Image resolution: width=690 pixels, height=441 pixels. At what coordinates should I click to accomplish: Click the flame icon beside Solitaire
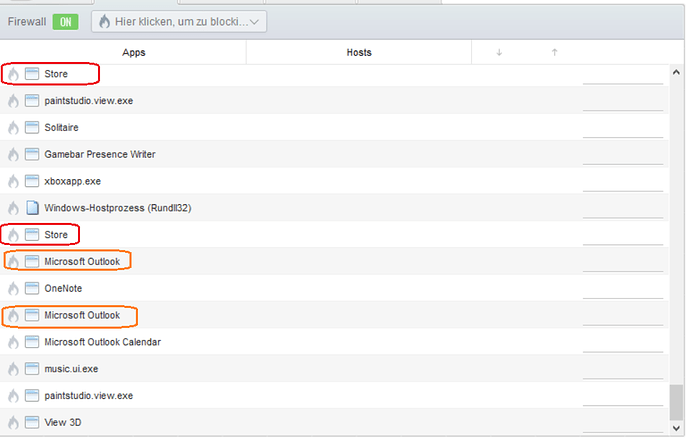[13, 128]
